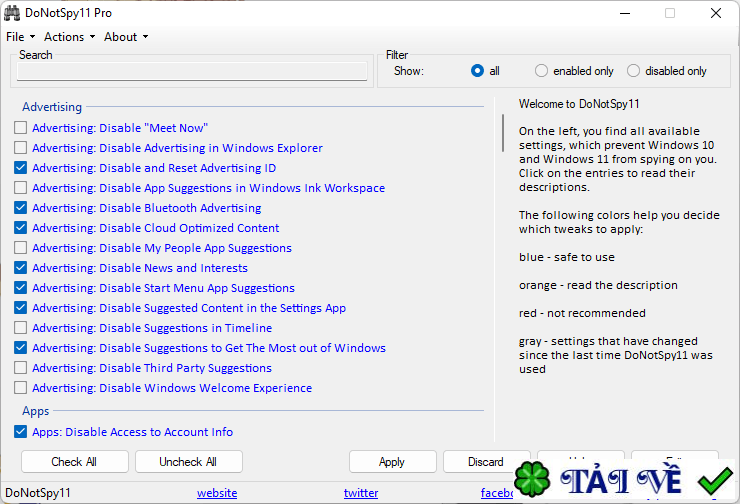Click the Check All button
The height and width of the screenshot is (504, 740).
click(x=75, y=462)
